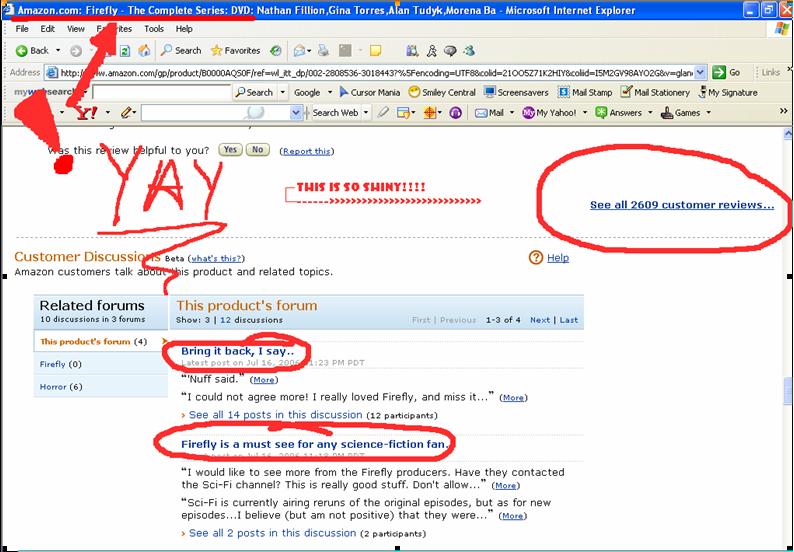Image resolution: width=794 pixels, height=552 pixels.
Task: Expand the My Yahoo! dropdown arrow
Action: click(584, 113)
